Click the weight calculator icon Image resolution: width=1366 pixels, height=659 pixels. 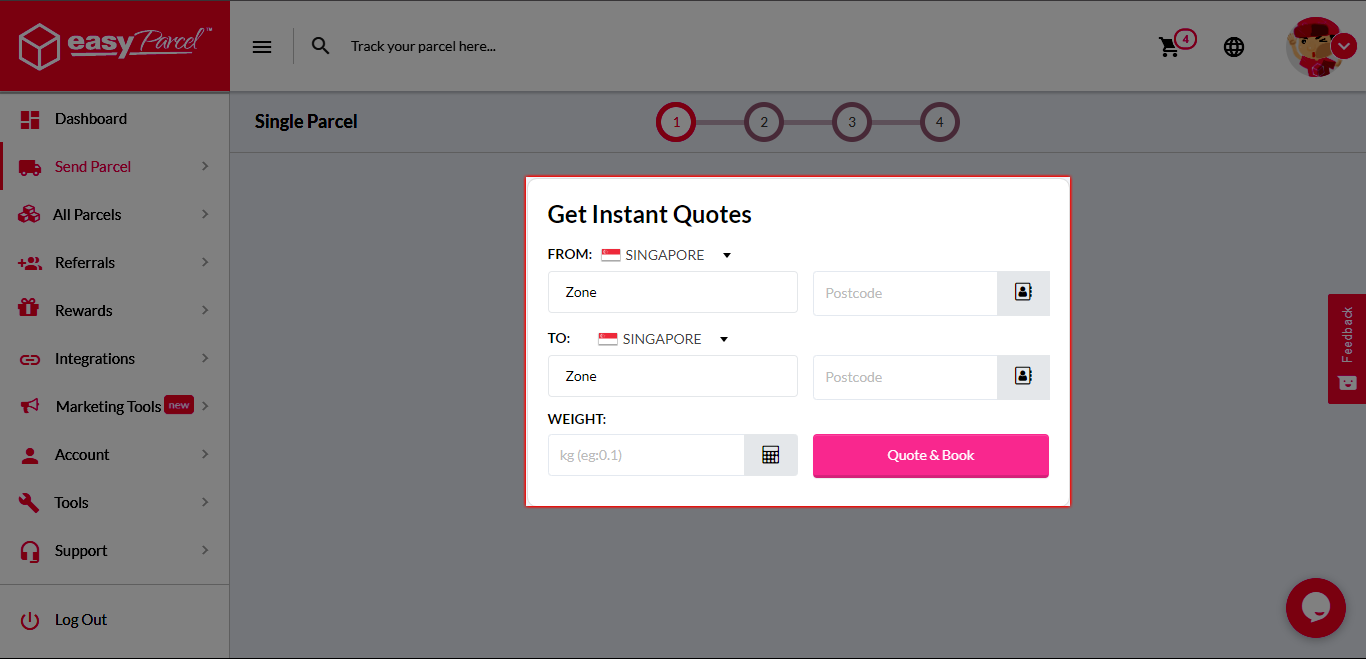(770, 454)
